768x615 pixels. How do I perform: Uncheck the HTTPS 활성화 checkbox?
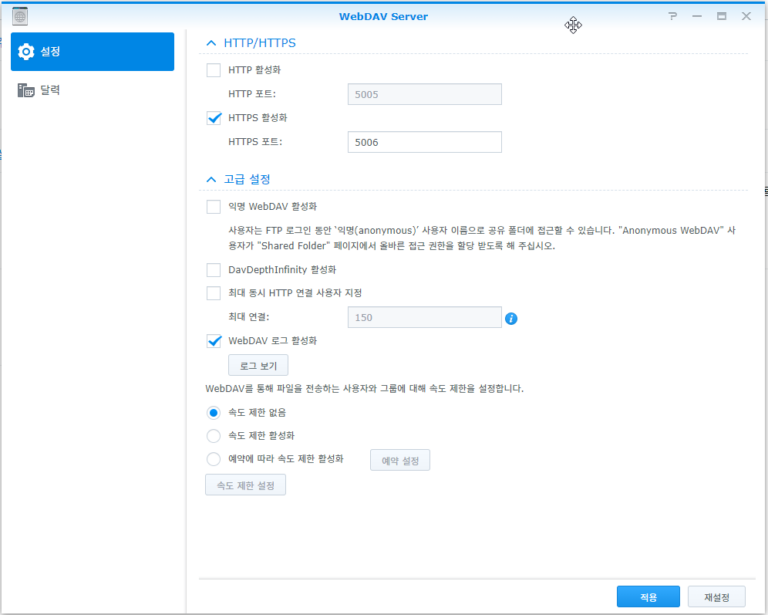(x=213, y=117)
